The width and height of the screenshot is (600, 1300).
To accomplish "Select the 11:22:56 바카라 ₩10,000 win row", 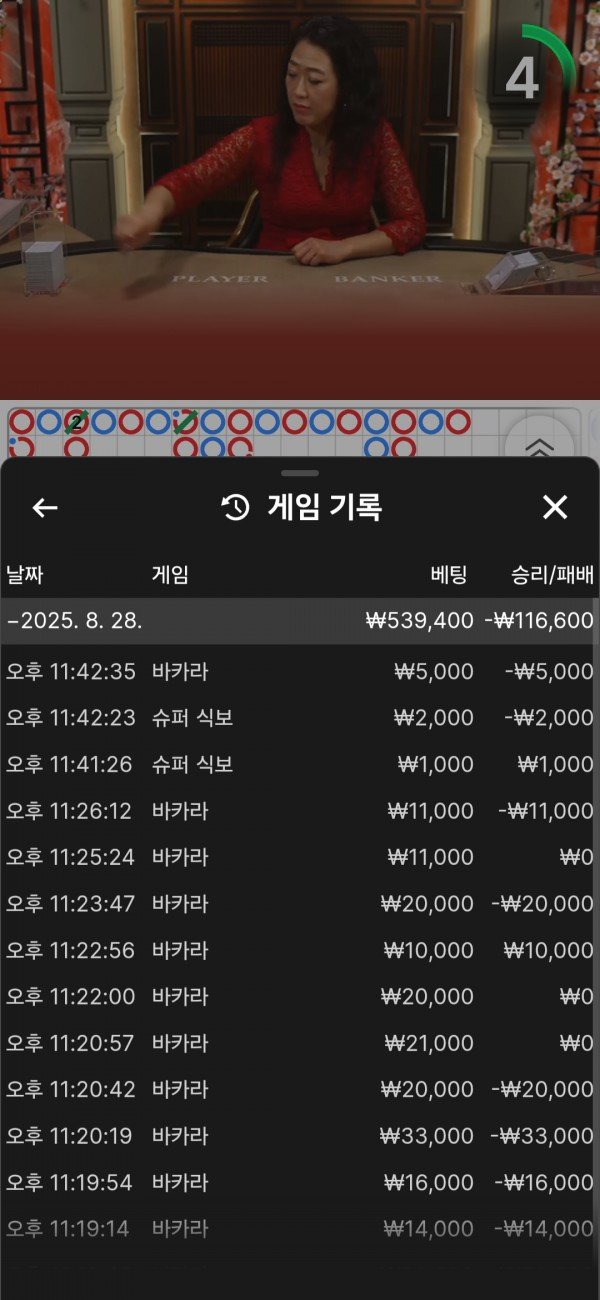I will pos(300,950).
